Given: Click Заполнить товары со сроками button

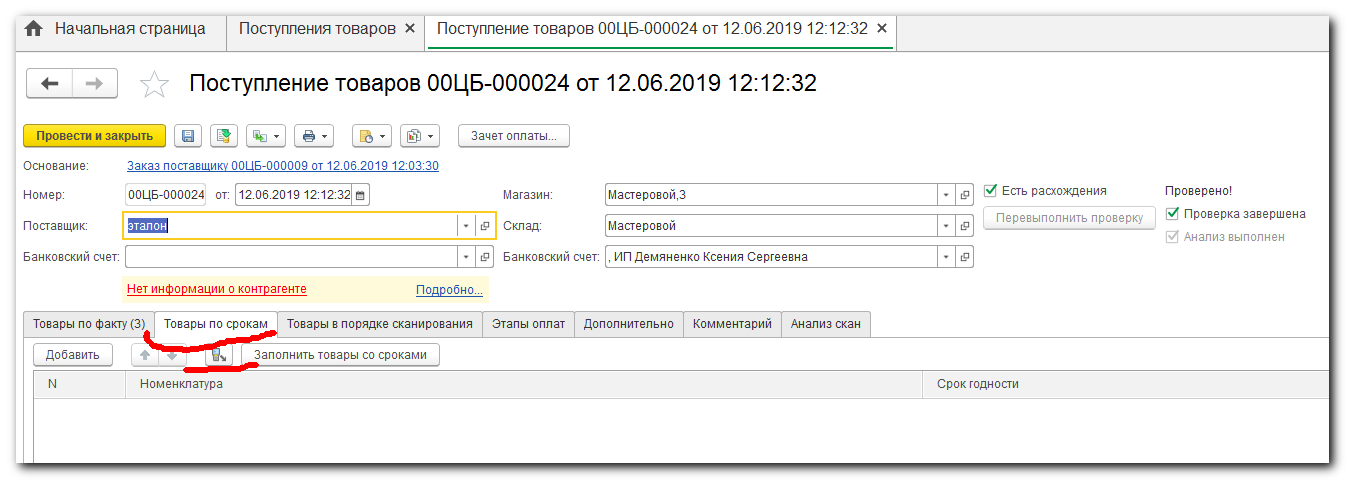Looking at the screenshot, I should point(341,354).
